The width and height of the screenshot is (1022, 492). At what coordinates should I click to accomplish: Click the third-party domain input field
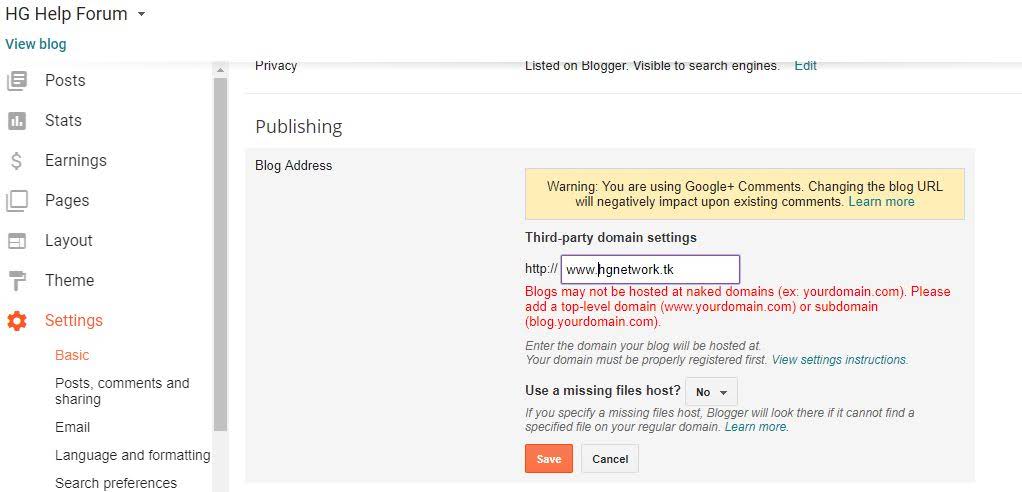point(650,269)
